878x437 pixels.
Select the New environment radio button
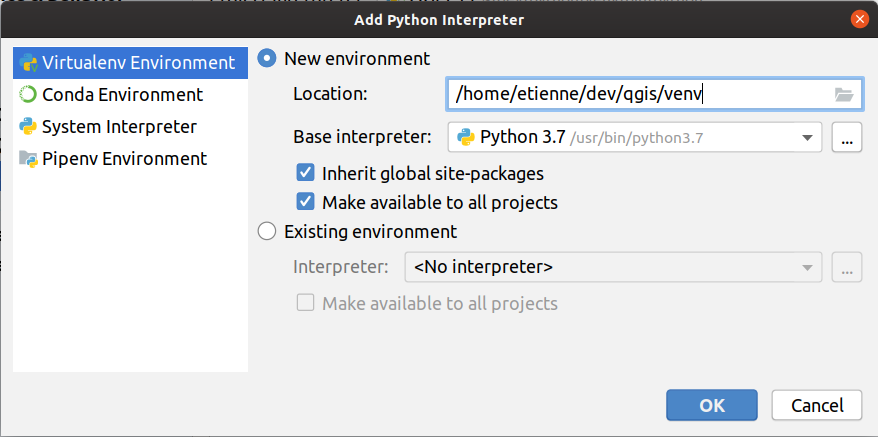pos(267,59)
